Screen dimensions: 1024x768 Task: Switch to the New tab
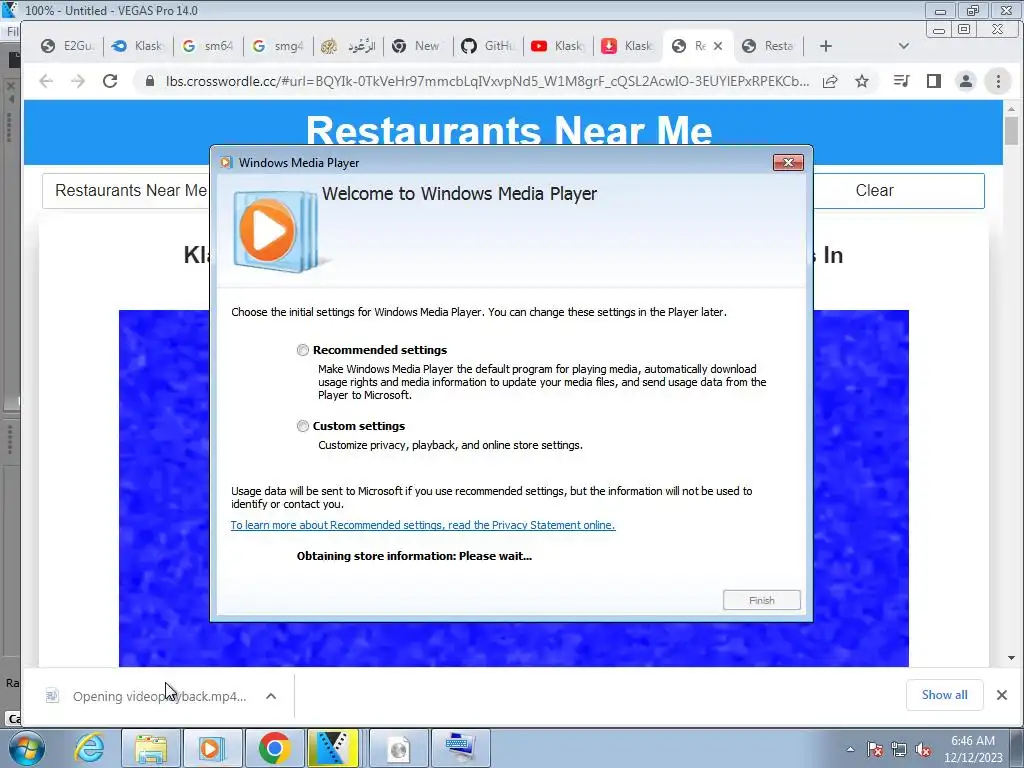click(x=419, y=46)
